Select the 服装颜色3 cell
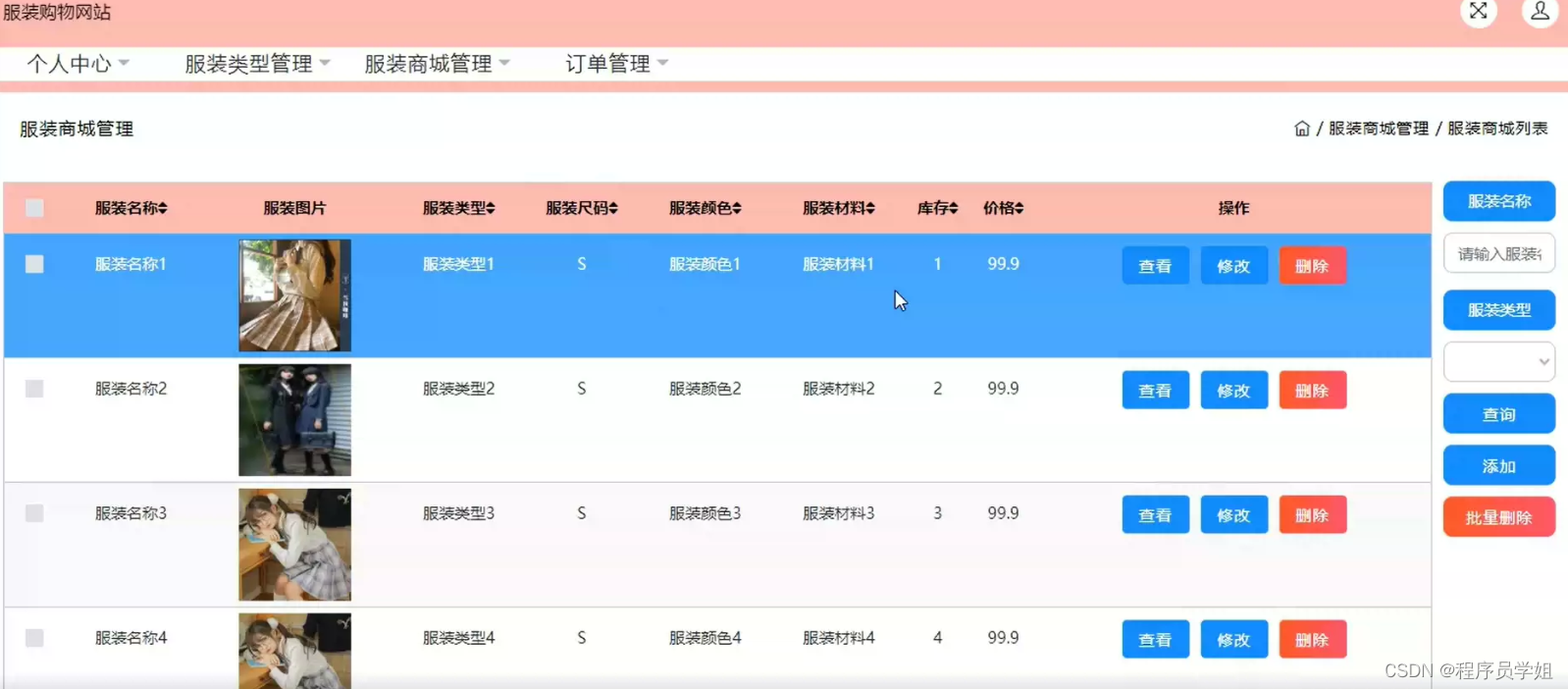The image size is (1568, 689). click(705, 513)
